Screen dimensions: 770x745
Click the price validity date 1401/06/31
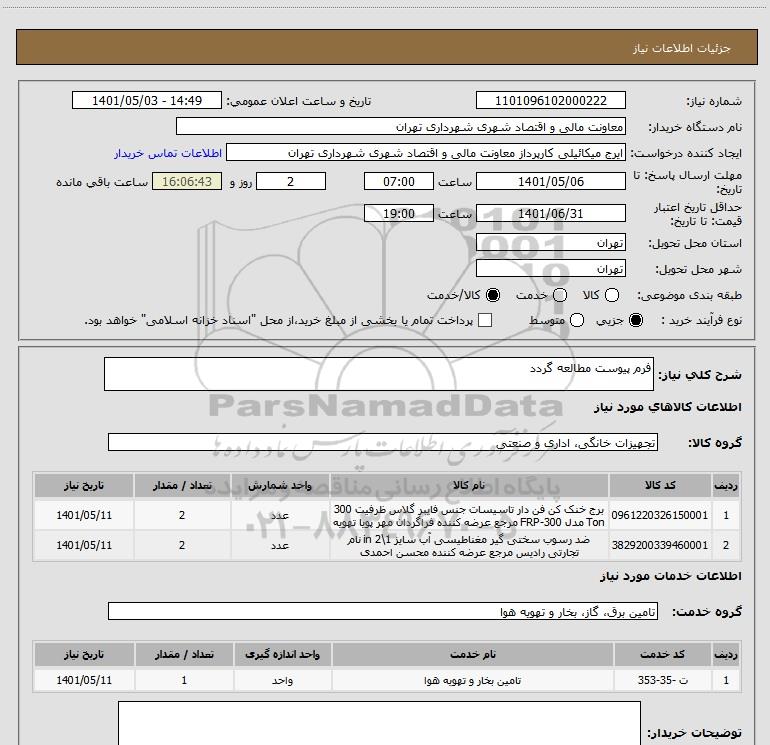550,213
